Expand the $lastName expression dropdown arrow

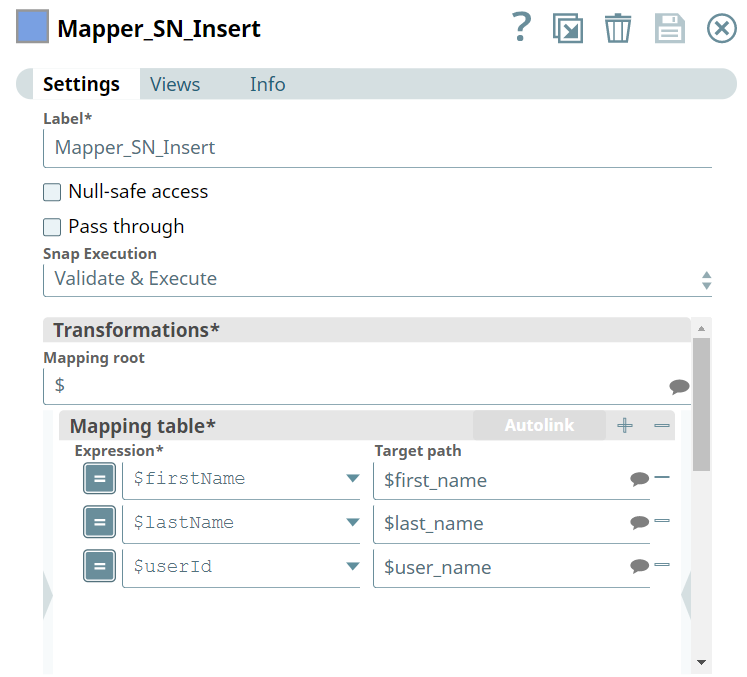353,523
